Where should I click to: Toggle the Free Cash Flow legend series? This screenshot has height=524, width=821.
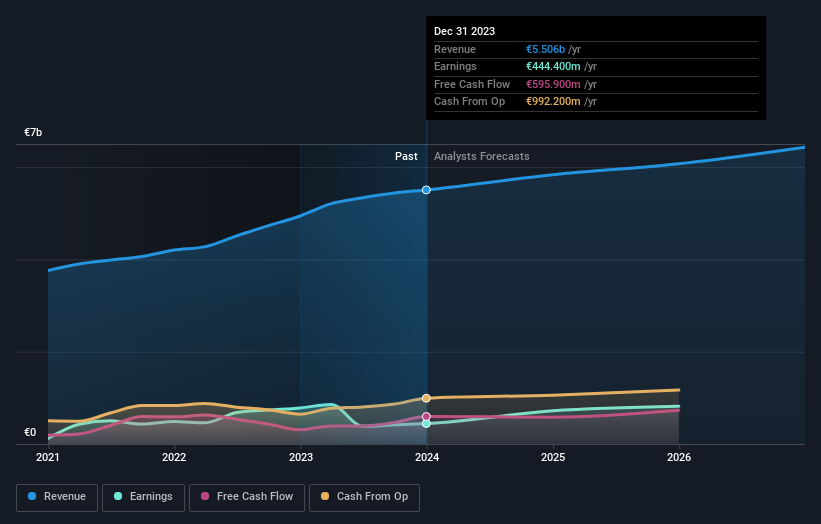247,497
